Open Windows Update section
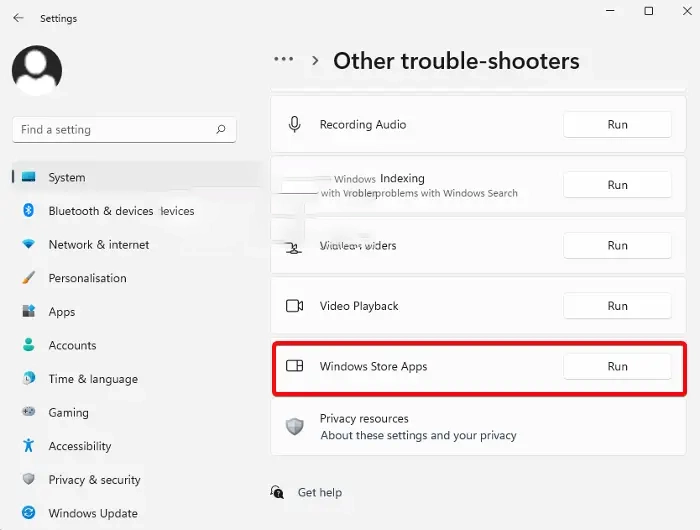The width and height of the screenshot is (700, 530). tap(93, 513)
